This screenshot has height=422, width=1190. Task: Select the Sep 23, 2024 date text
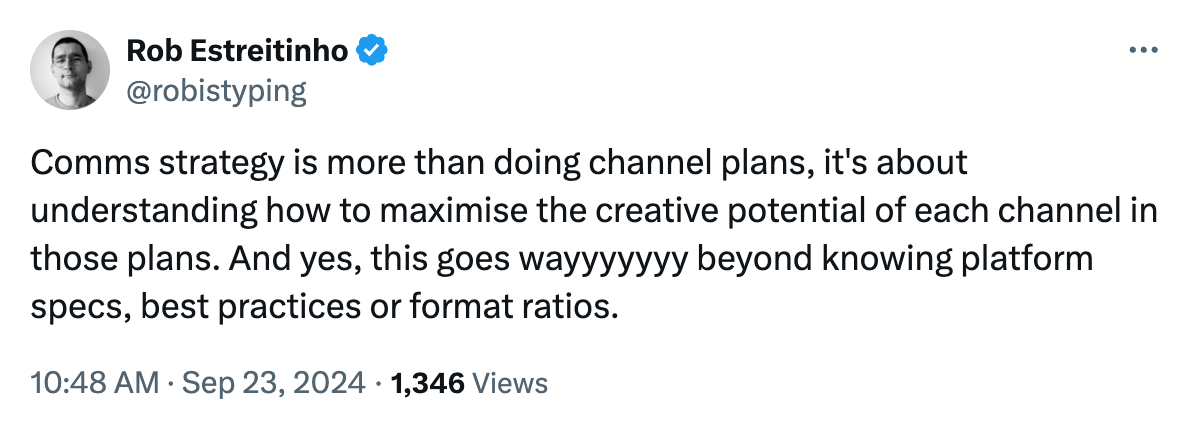273,383
